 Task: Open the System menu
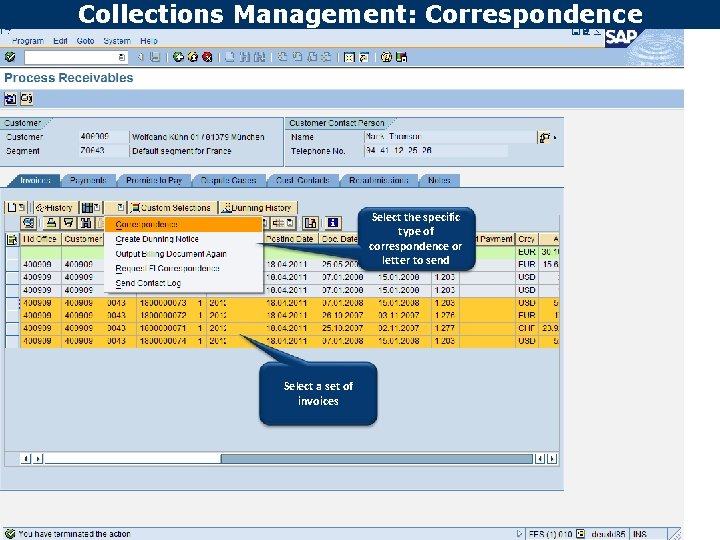pos(117,41)
